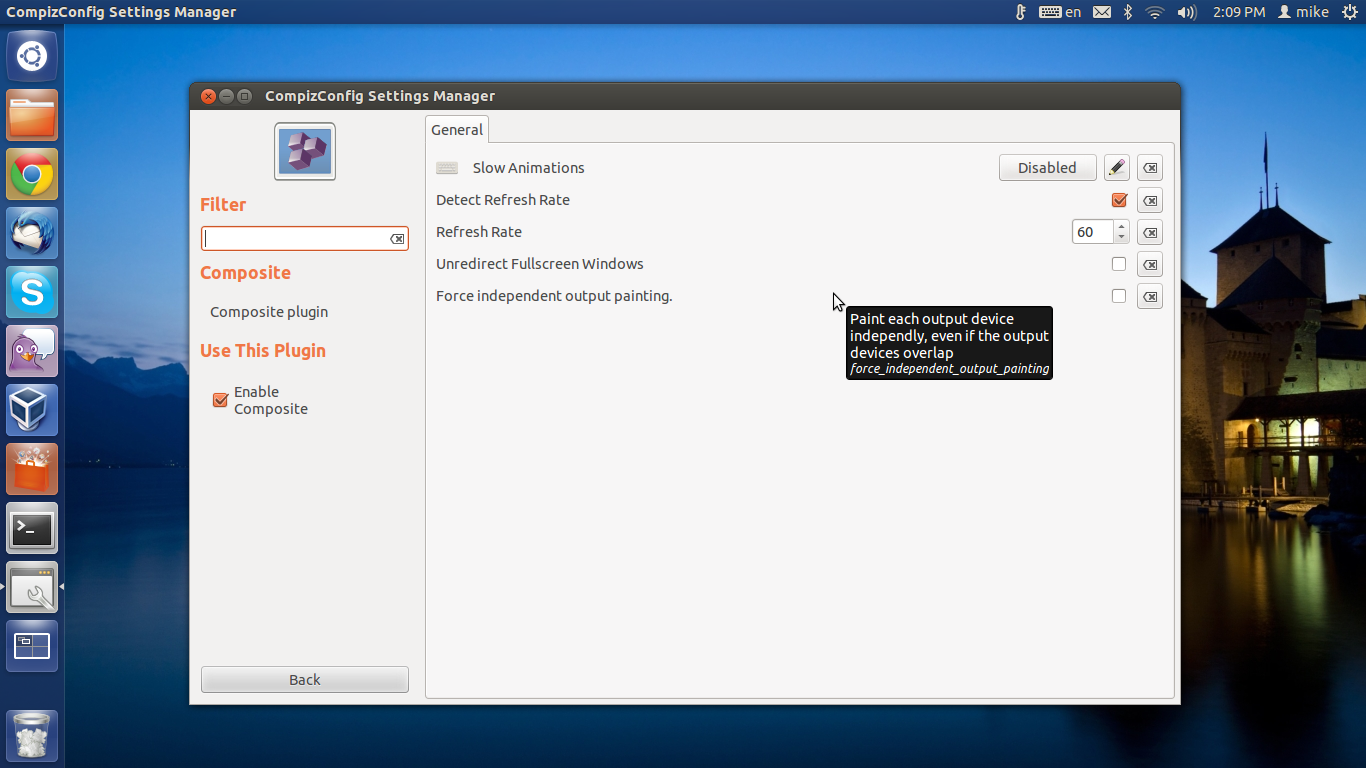
Task: Uncheck Enable Composite checkbox
Action: [x=221, y=400]
